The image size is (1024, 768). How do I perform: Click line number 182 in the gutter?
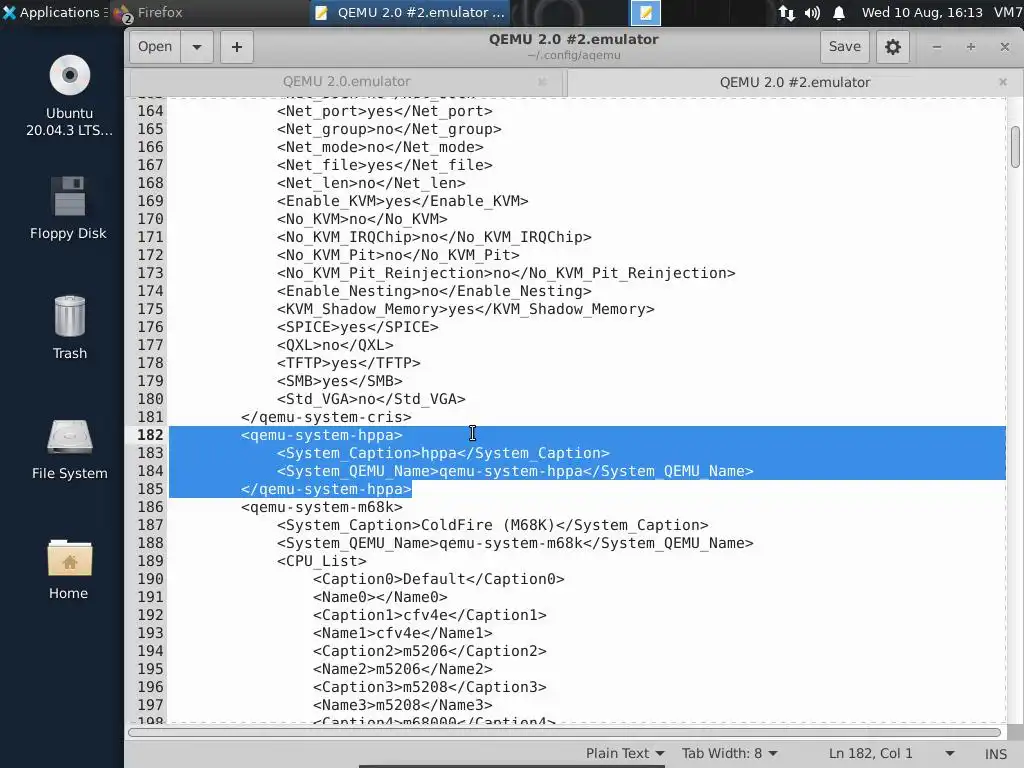150,435
